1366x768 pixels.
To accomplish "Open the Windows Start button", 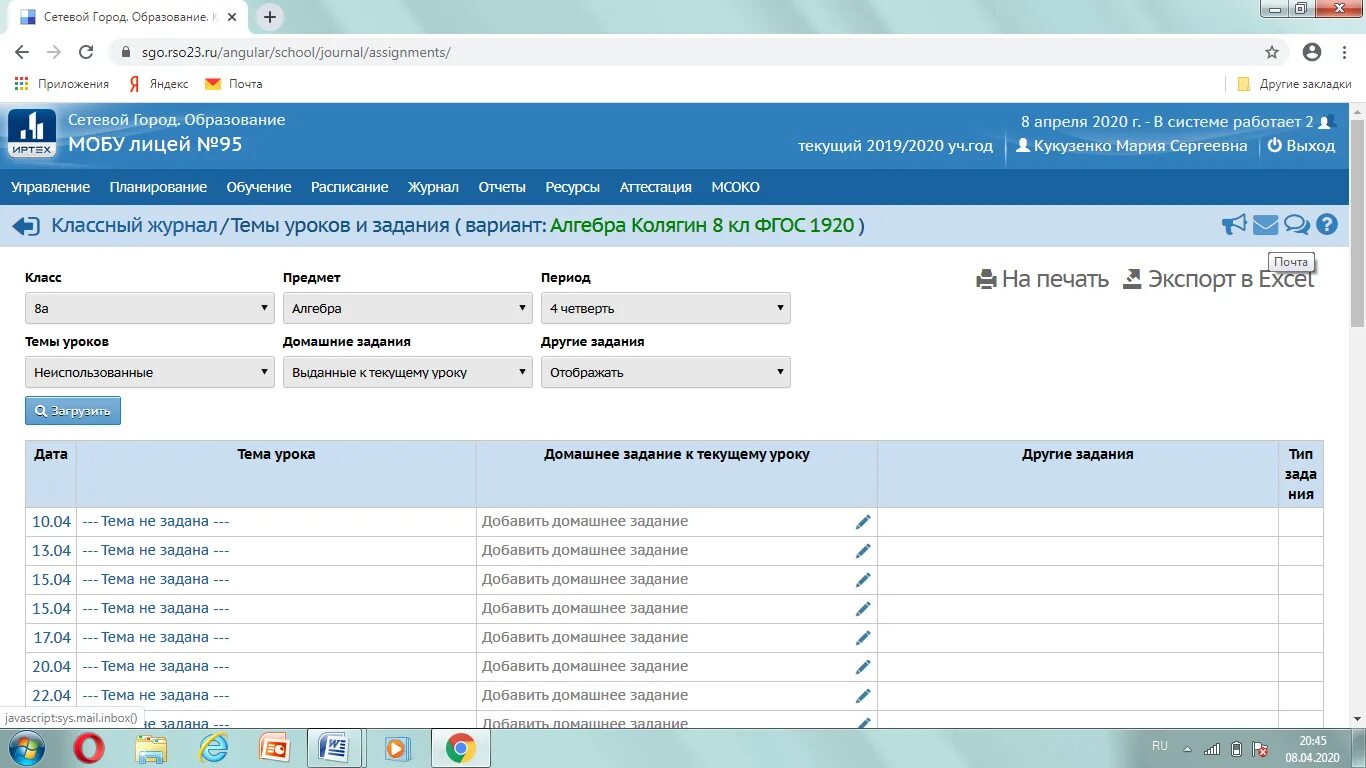I will click(25, 747).
